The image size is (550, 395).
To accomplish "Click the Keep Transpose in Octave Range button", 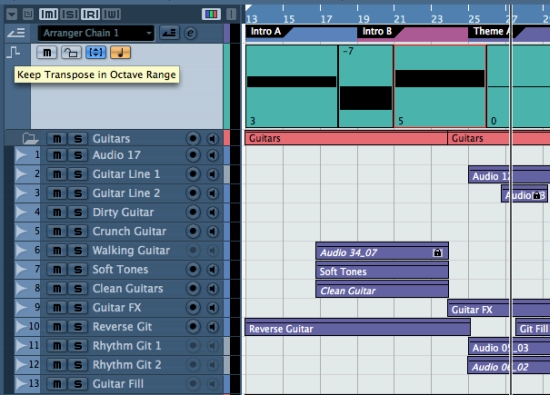I will pyautogui.click(x=96, y=53).
